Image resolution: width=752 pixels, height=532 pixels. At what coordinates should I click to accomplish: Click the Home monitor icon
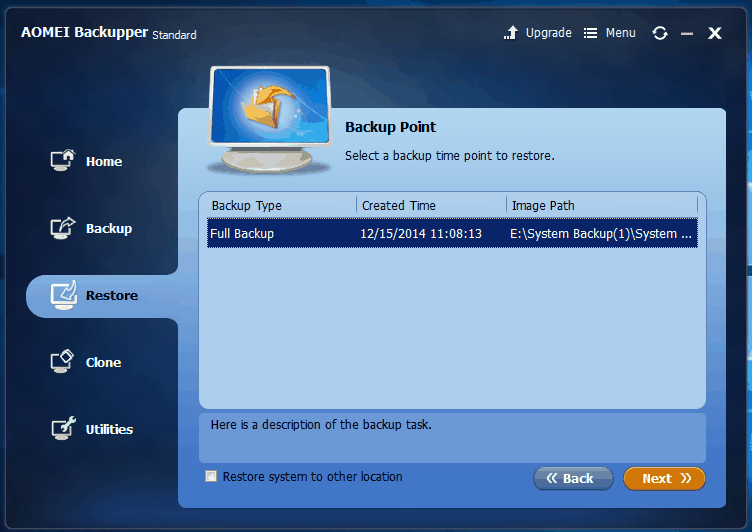point(62,160)
